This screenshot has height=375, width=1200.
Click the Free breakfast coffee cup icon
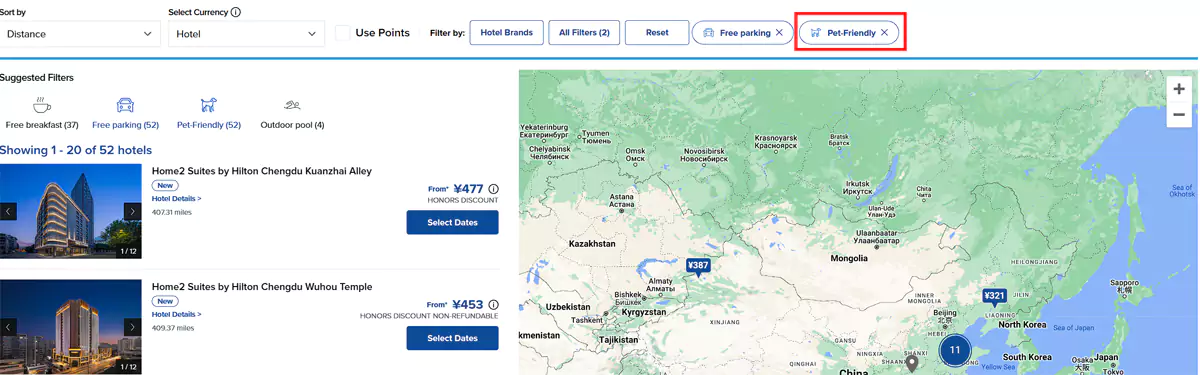(x=41, y=105)
